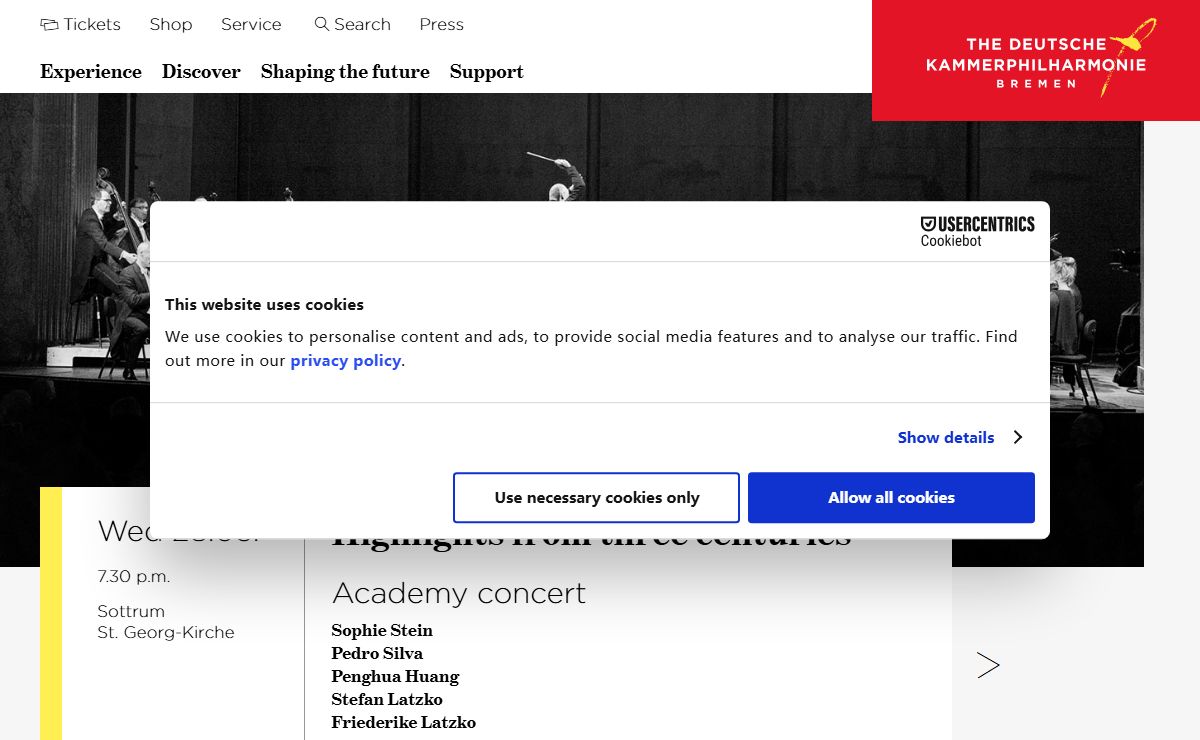Open the Press link
The height and width of the screenshot is (740, 1200).
pyautogui.click(x=442, y=24)
